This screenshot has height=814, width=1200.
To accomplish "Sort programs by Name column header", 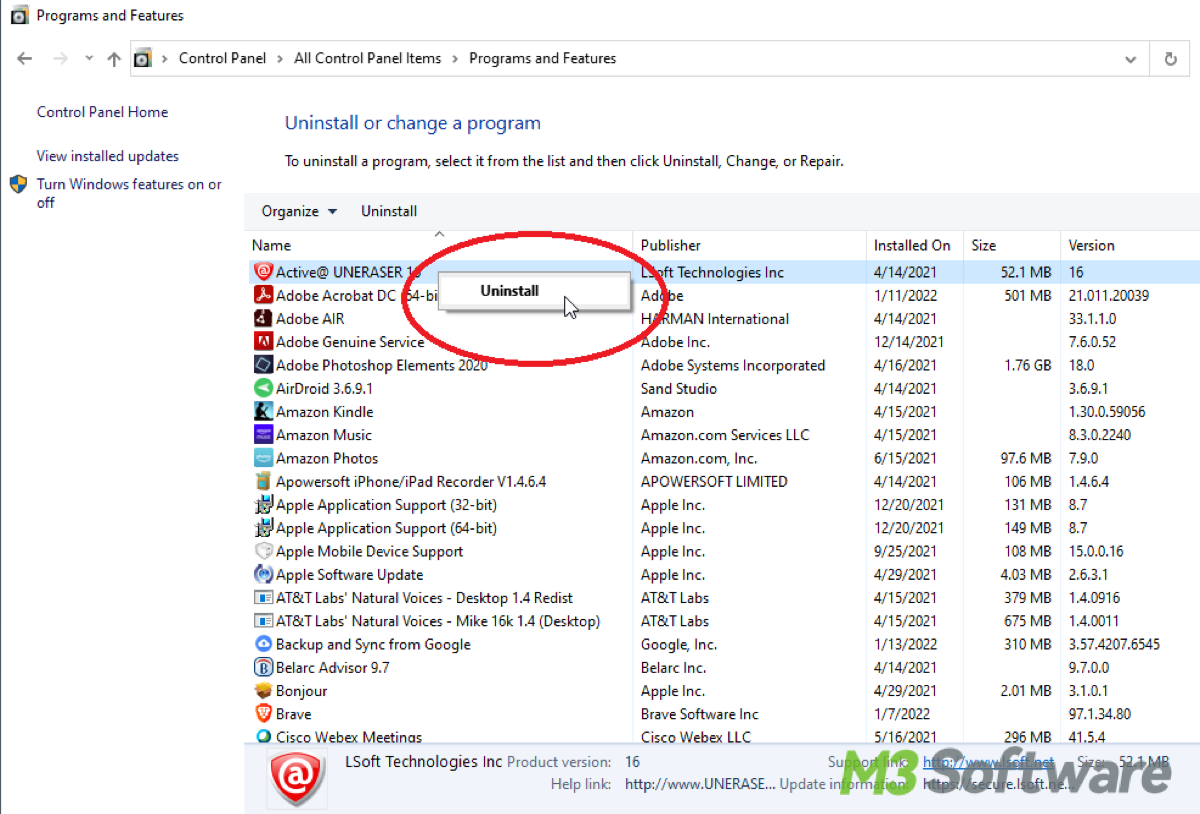I will pos(438,245).
